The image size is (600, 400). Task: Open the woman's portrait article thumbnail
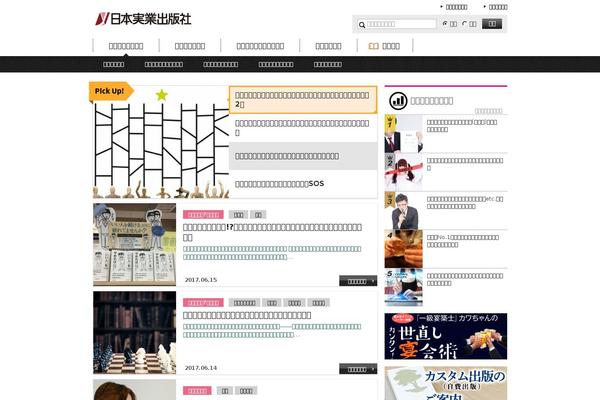pos(135,390)
